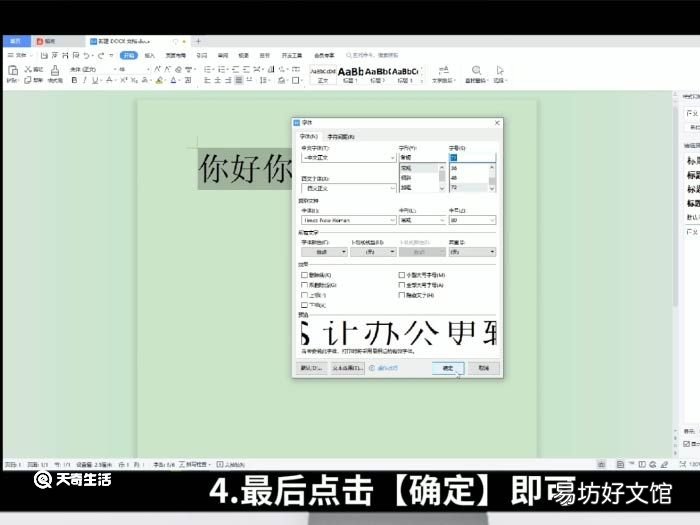Click the operation tips link
This screenshot has width=700, height=525.
(388, 368)
